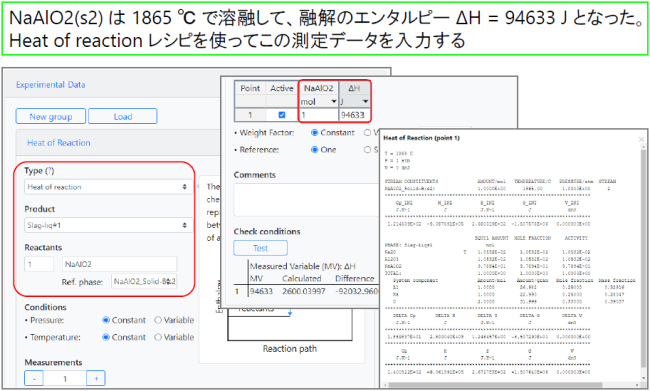Open the Type dropdown showing Heat of reaction

point(109,187)
